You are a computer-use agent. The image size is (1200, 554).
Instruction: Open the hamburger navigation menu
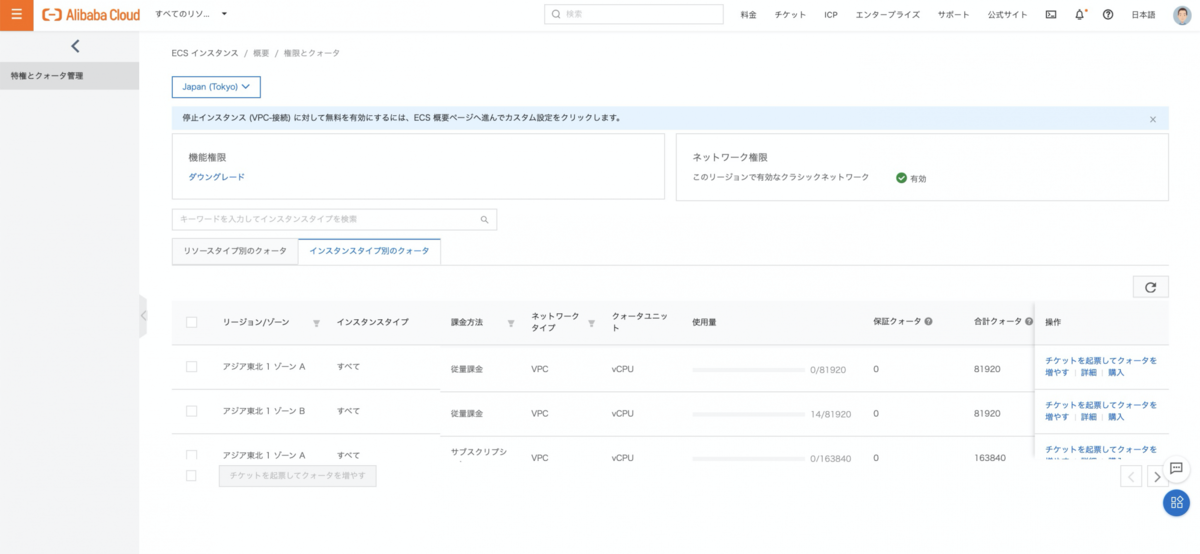pyautogui.click(x=16, y=15)
